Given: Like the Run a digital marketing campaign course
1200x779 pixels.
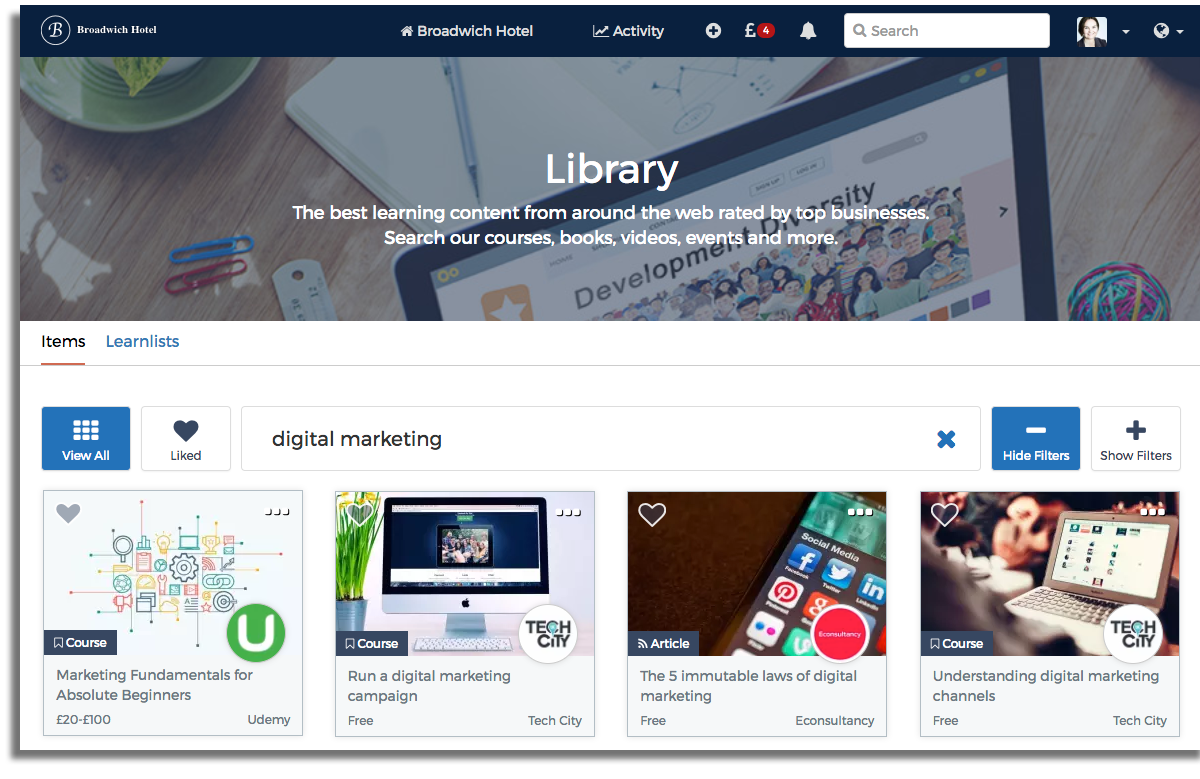Looking at the screenshot, I should (360, 513).
